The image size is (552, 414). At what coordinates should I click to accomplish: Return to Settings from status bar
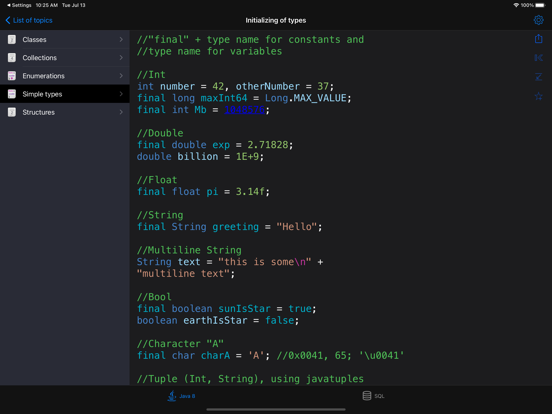pyautogui.click(x=19, y=5)
